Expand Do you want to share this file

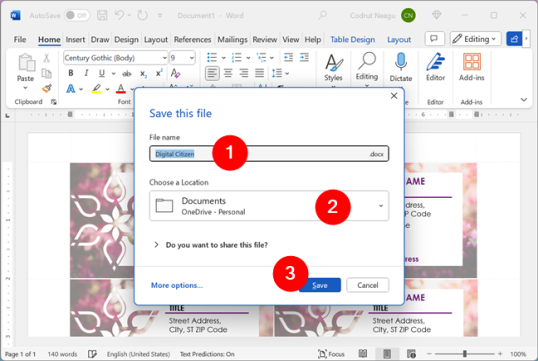(211, 245)
